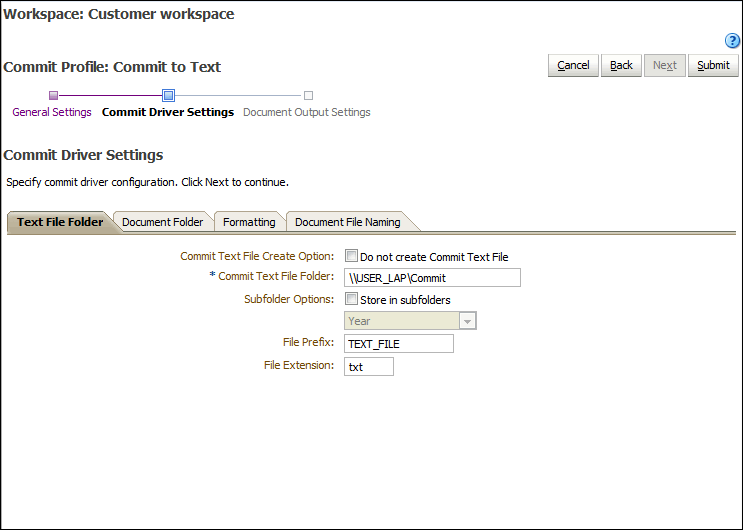Click the Document Output Settings stop marker
This screenshot has width=743, height=530.
(308, 96)
